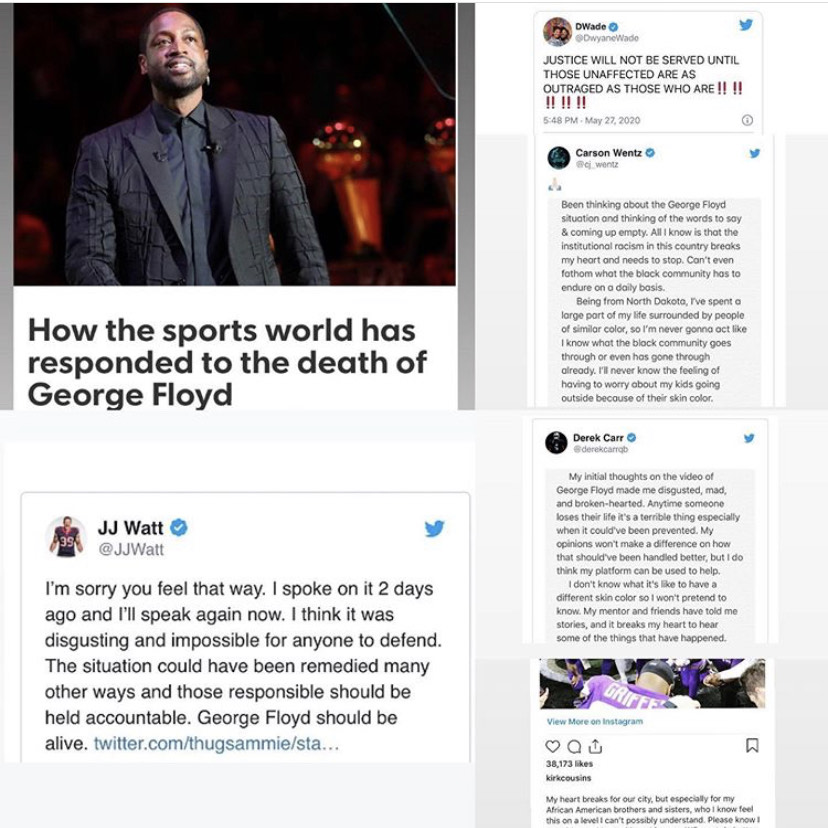Open the @DwyaneWade handle

click(607, 38)
